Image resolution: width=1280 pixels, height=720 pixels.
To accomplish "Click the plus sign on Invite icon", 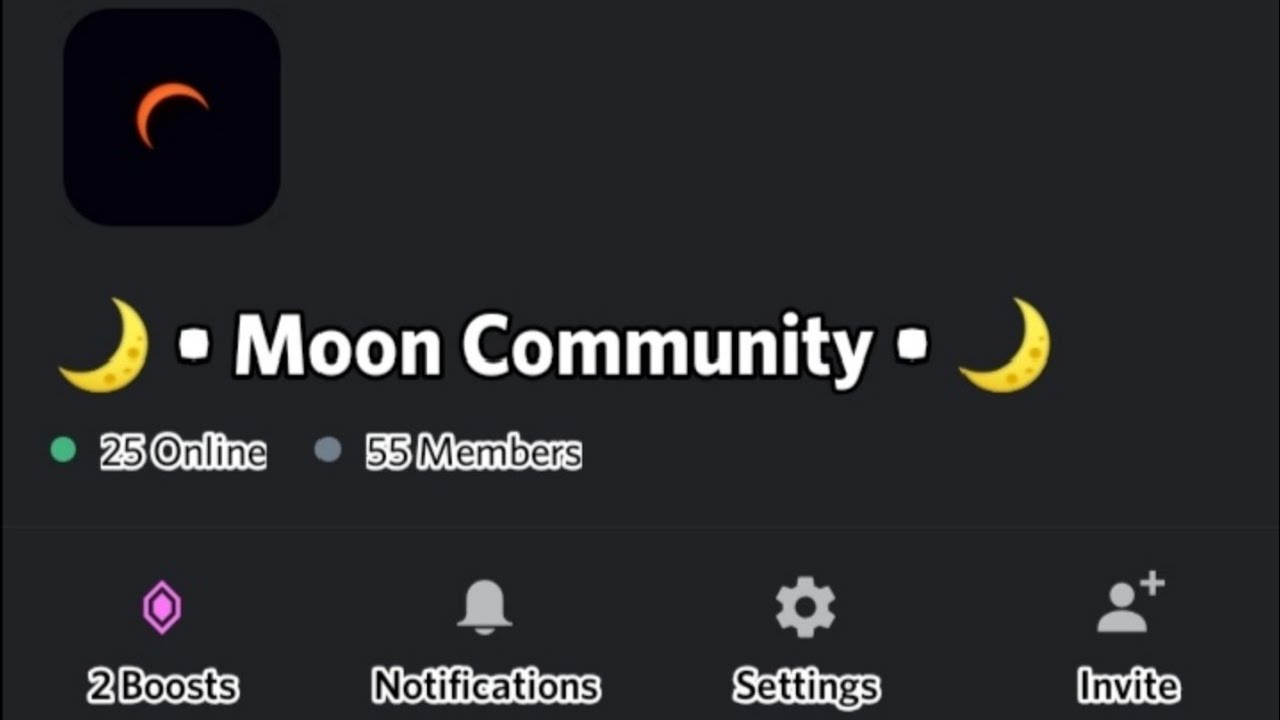I will pyautogui.click(x=1152, y=585).
